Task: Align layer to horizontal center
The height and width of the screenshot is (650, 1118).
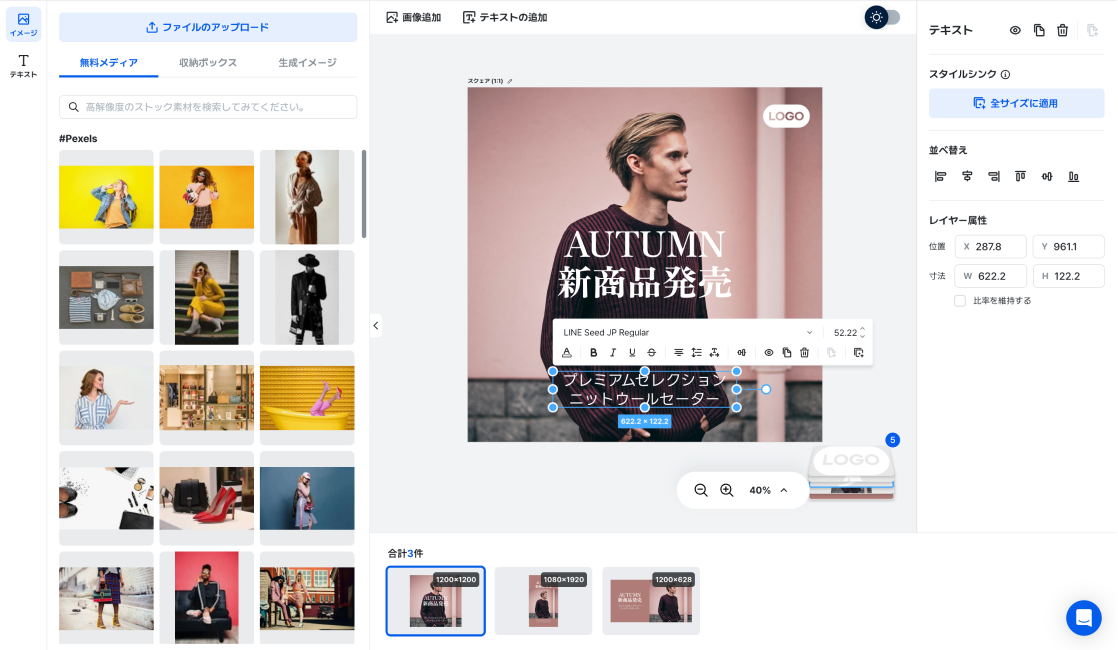Action: (x=967, y=176)
